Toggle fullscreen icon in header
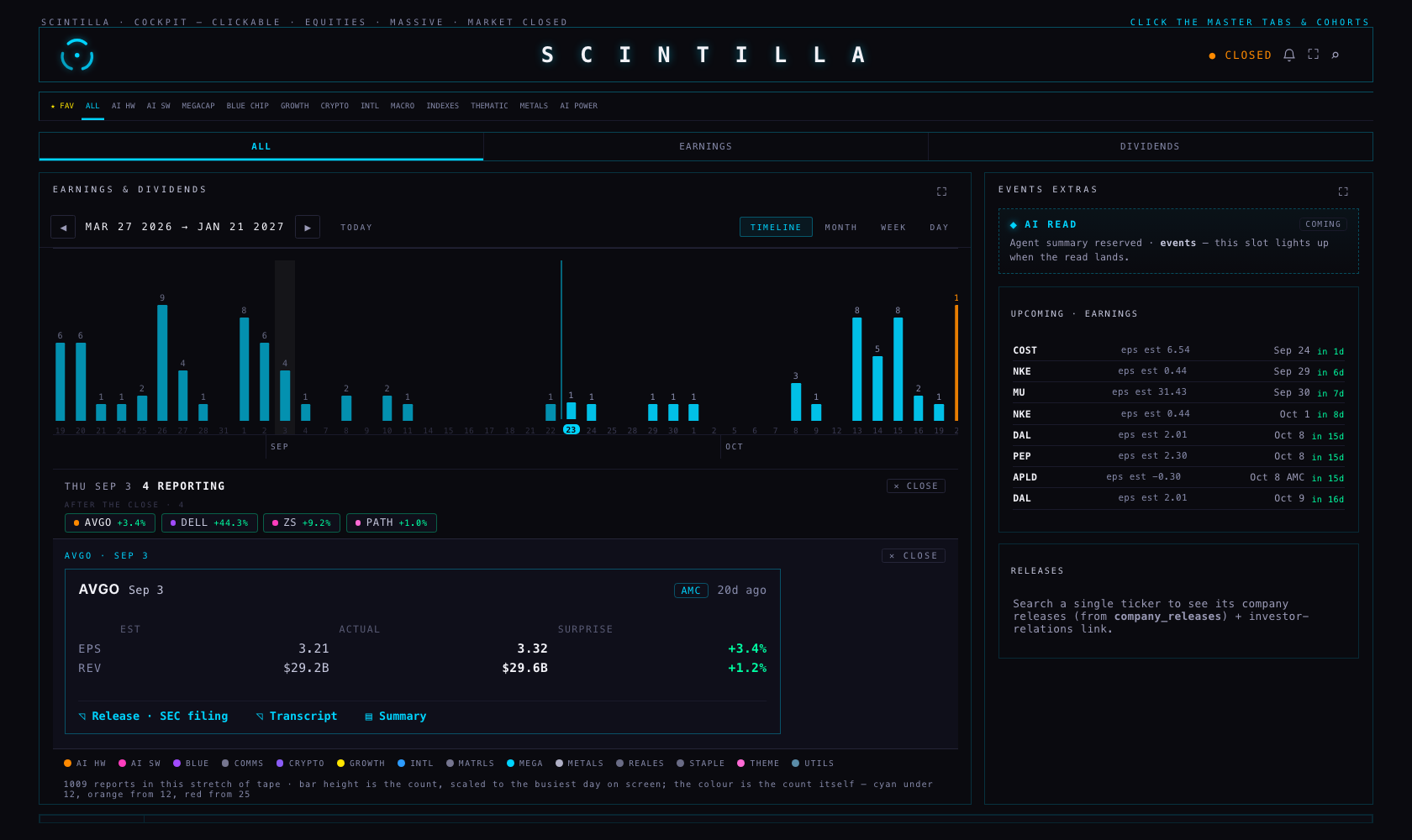Screen dimensions: 1412x840 [x=1313, y=55]
